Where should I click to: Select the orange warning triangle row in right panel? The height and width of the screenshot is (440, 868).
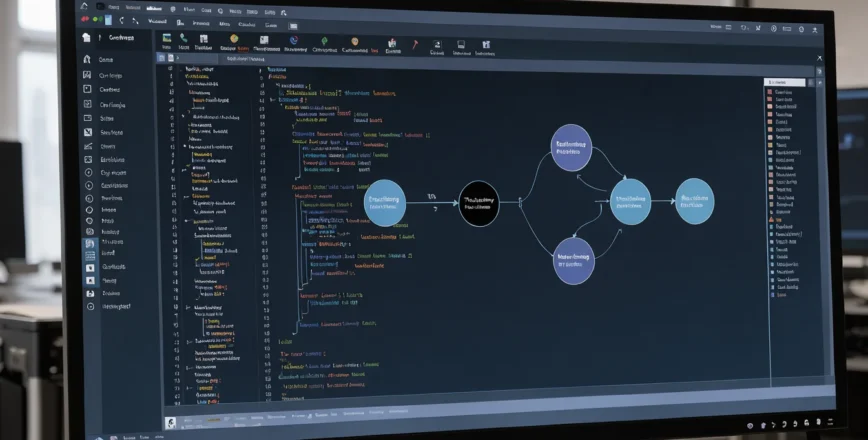click(x=777, y=220)
